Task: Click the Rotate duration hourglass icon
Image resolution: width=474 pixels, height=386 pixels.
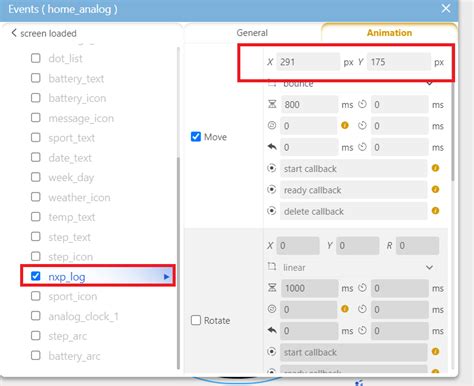Action: (272, 288)
